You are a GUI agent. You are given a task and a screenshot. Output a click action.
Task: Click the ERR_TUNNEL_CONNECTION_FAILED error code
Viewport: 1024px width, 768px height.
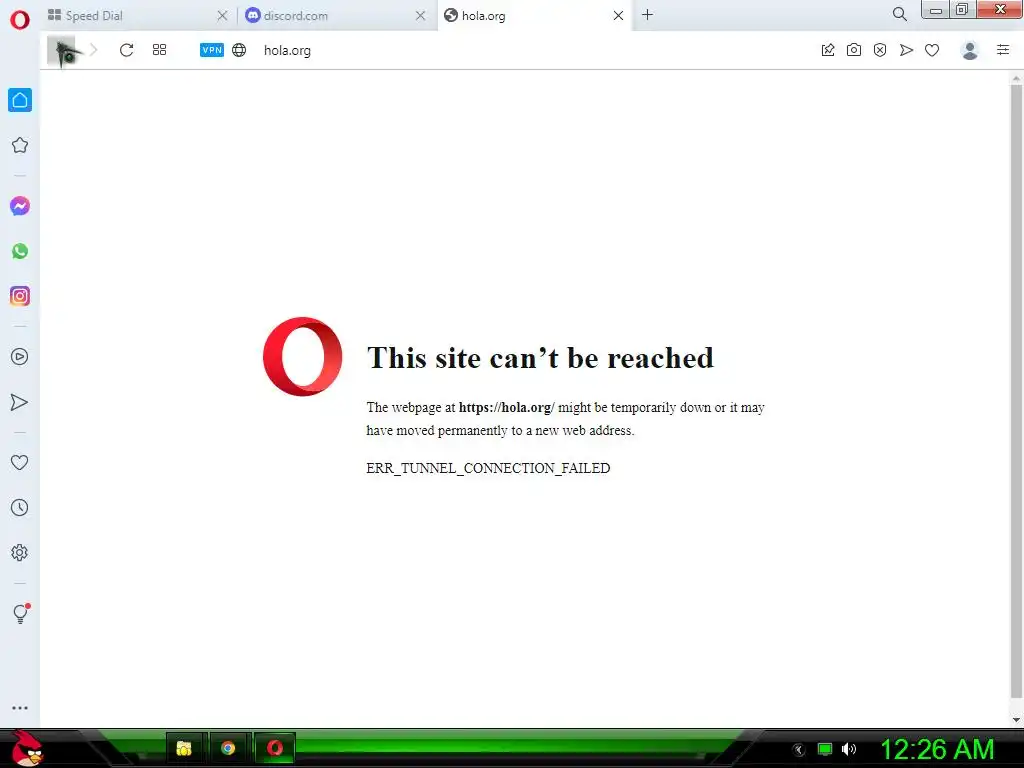click(x=488, y=468)
